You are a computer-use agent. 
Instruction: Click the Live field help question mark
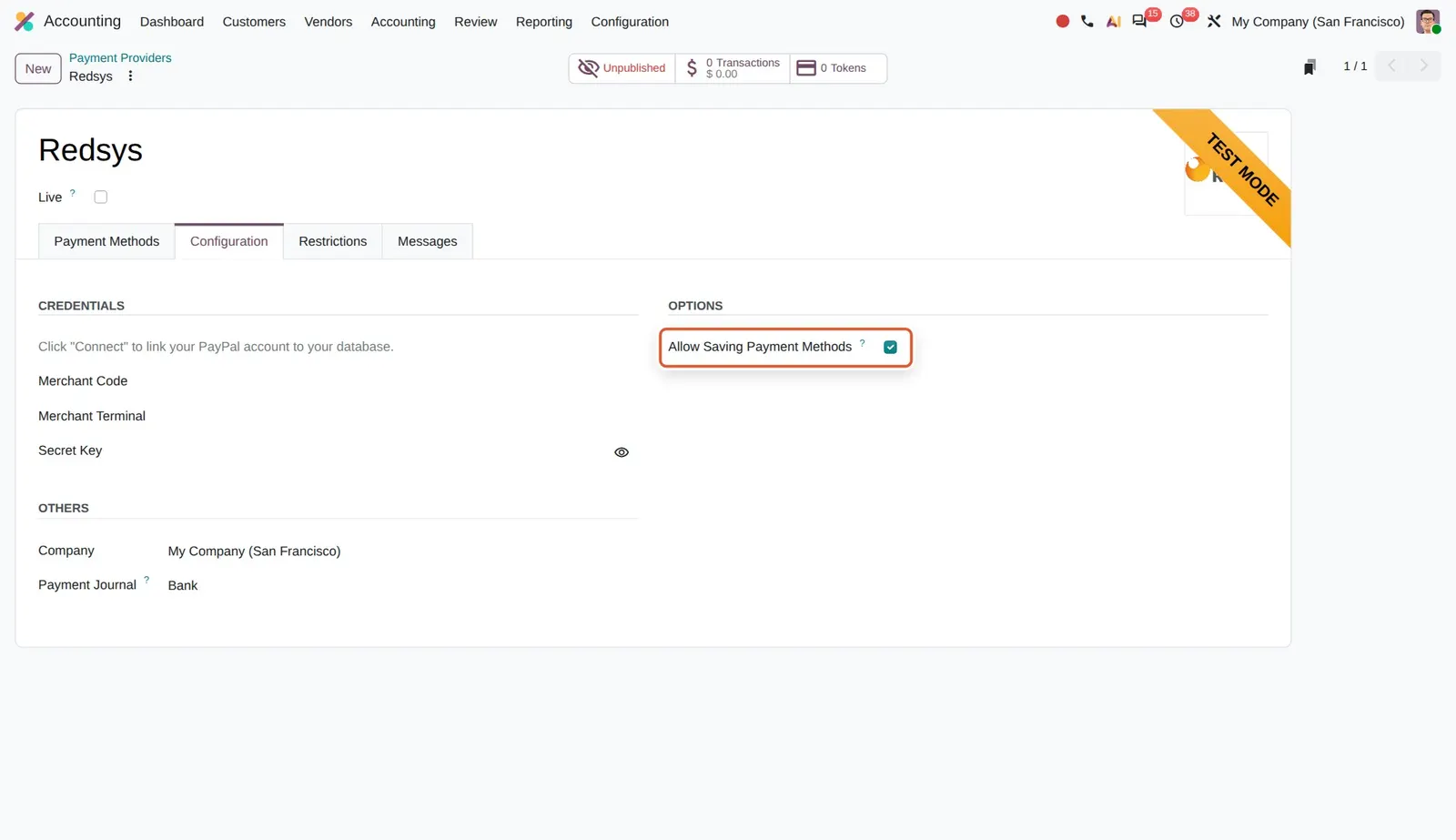point(73,193)
